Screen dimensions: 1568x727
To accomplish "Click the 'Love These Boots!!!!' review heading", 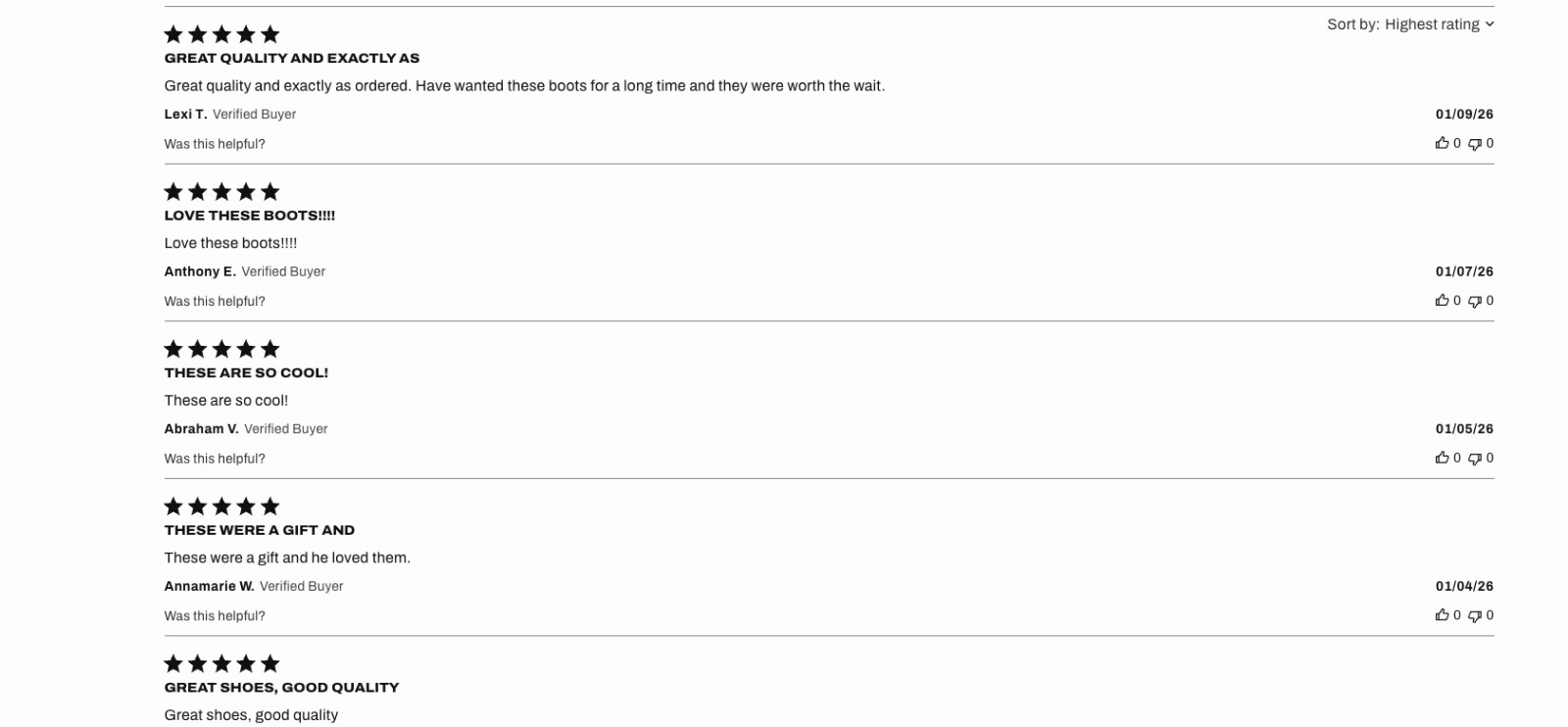I will point(250,216).
